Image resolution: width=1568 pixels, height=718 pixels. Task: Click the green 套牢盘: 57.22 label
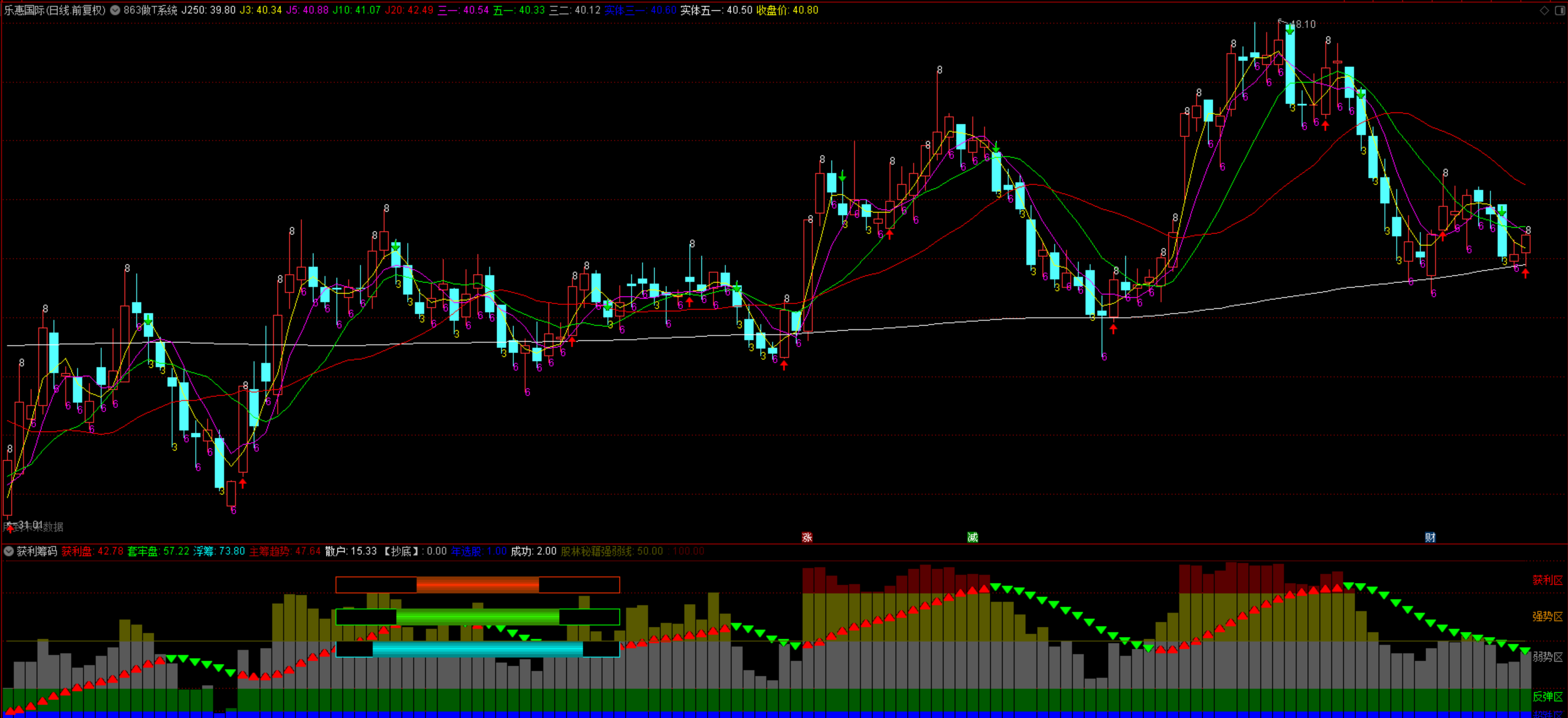point(158,551)
